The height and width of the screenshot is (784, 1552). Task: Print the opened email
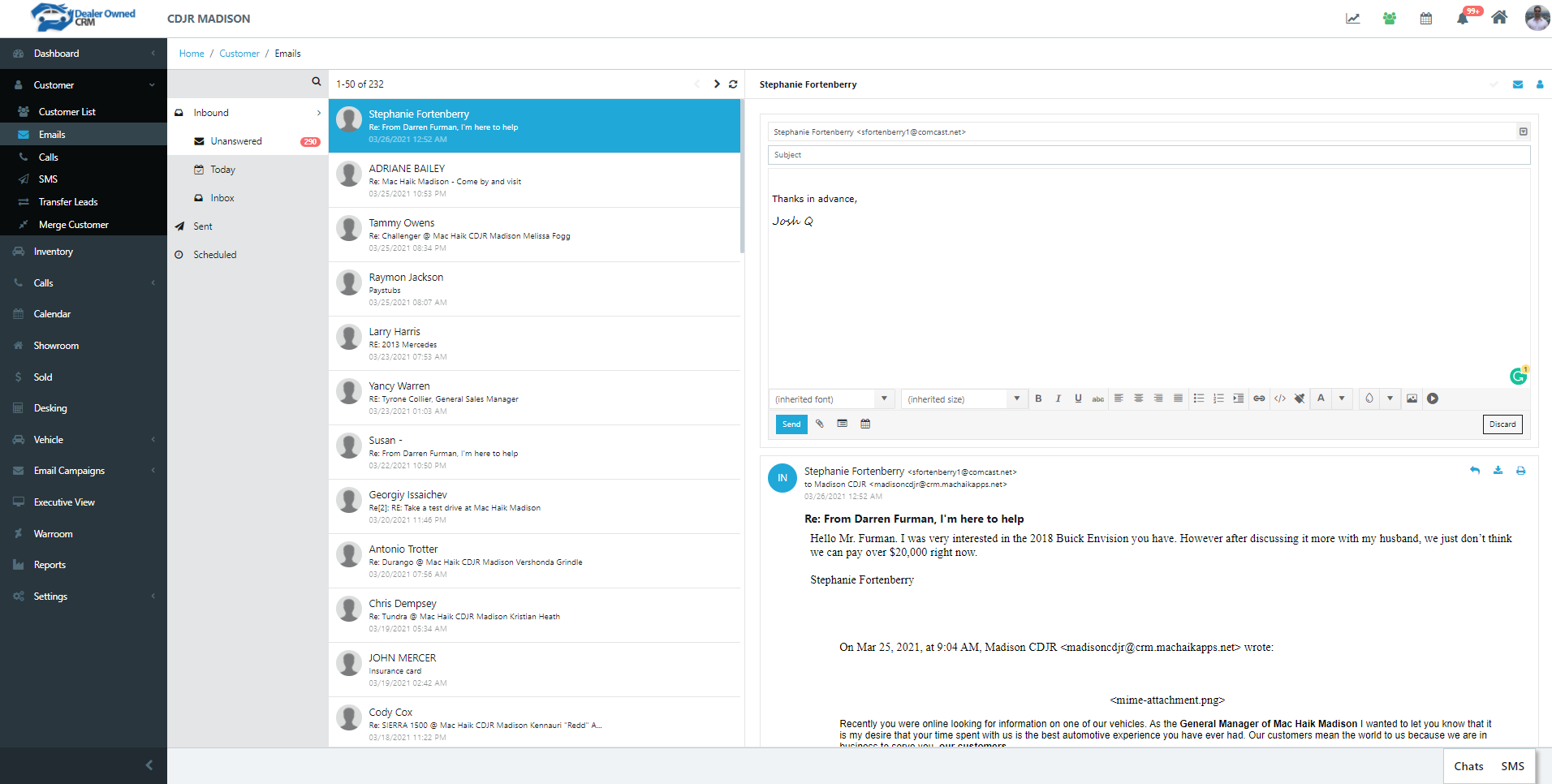click(1520, 471)
